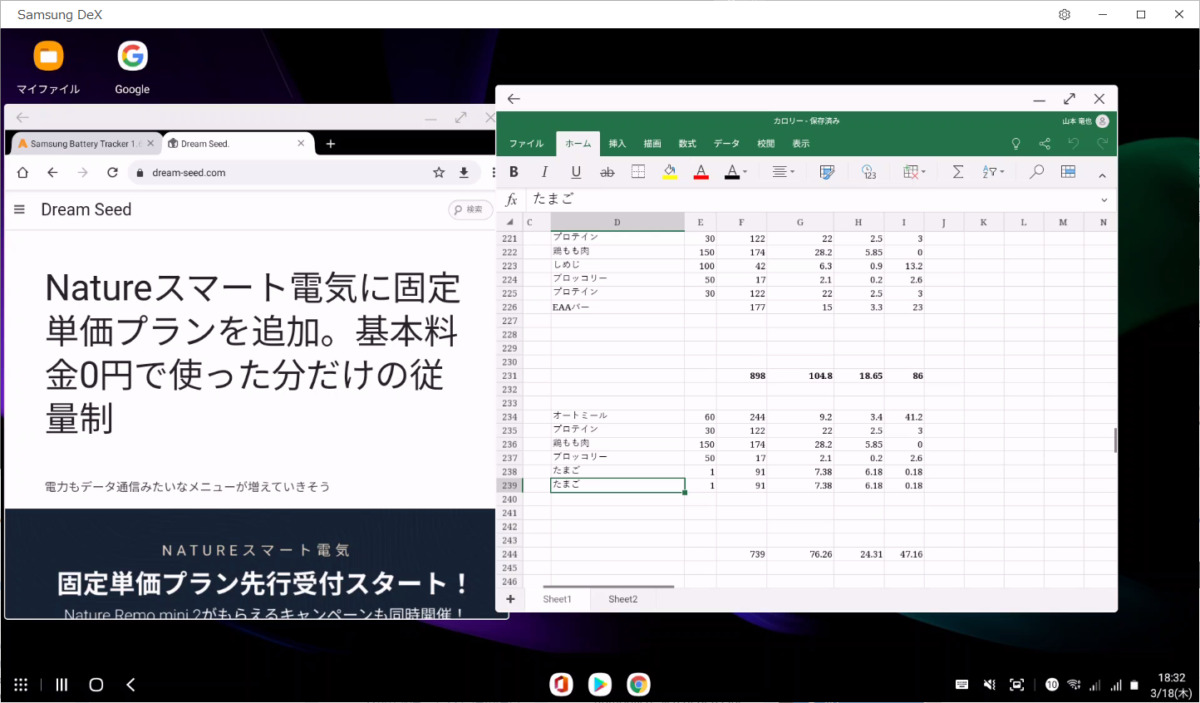Toggle bold formatting in Excel
1200x703 pixels.
514,172
